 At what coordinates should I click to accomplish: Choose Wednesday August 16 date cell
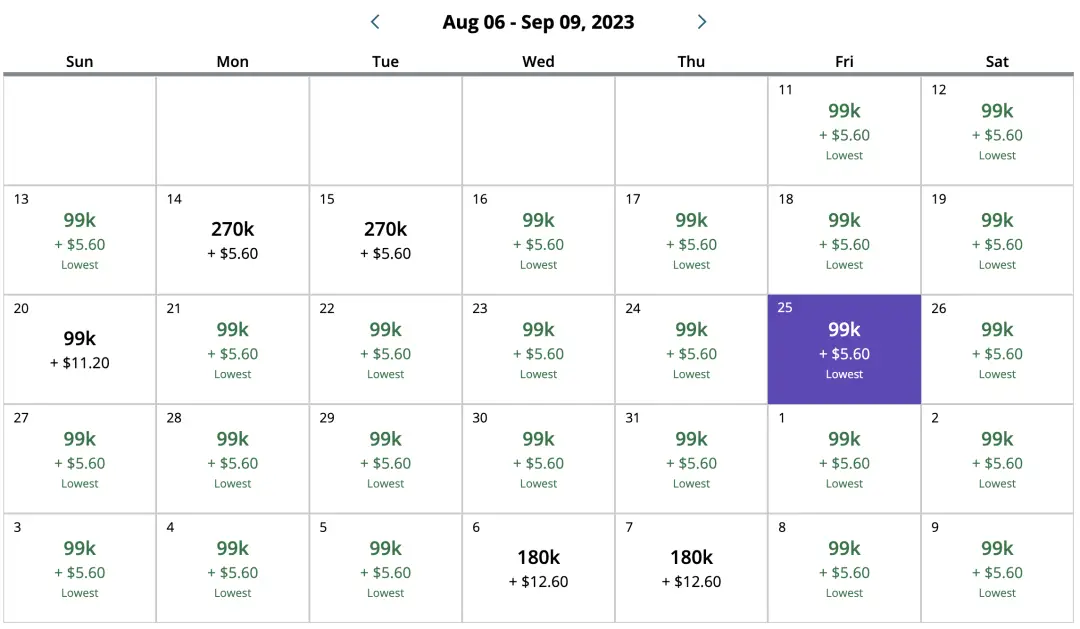538,240
